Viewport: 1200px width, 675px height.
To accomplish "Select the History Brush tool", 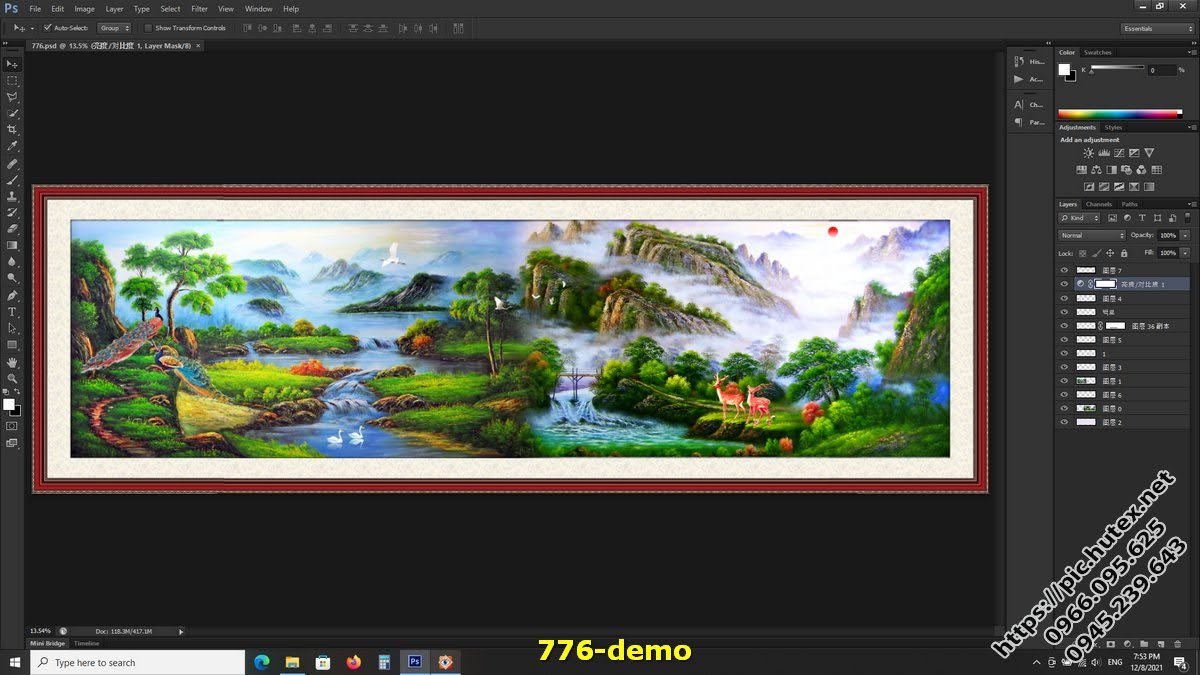I will click(x=12, y=212).
